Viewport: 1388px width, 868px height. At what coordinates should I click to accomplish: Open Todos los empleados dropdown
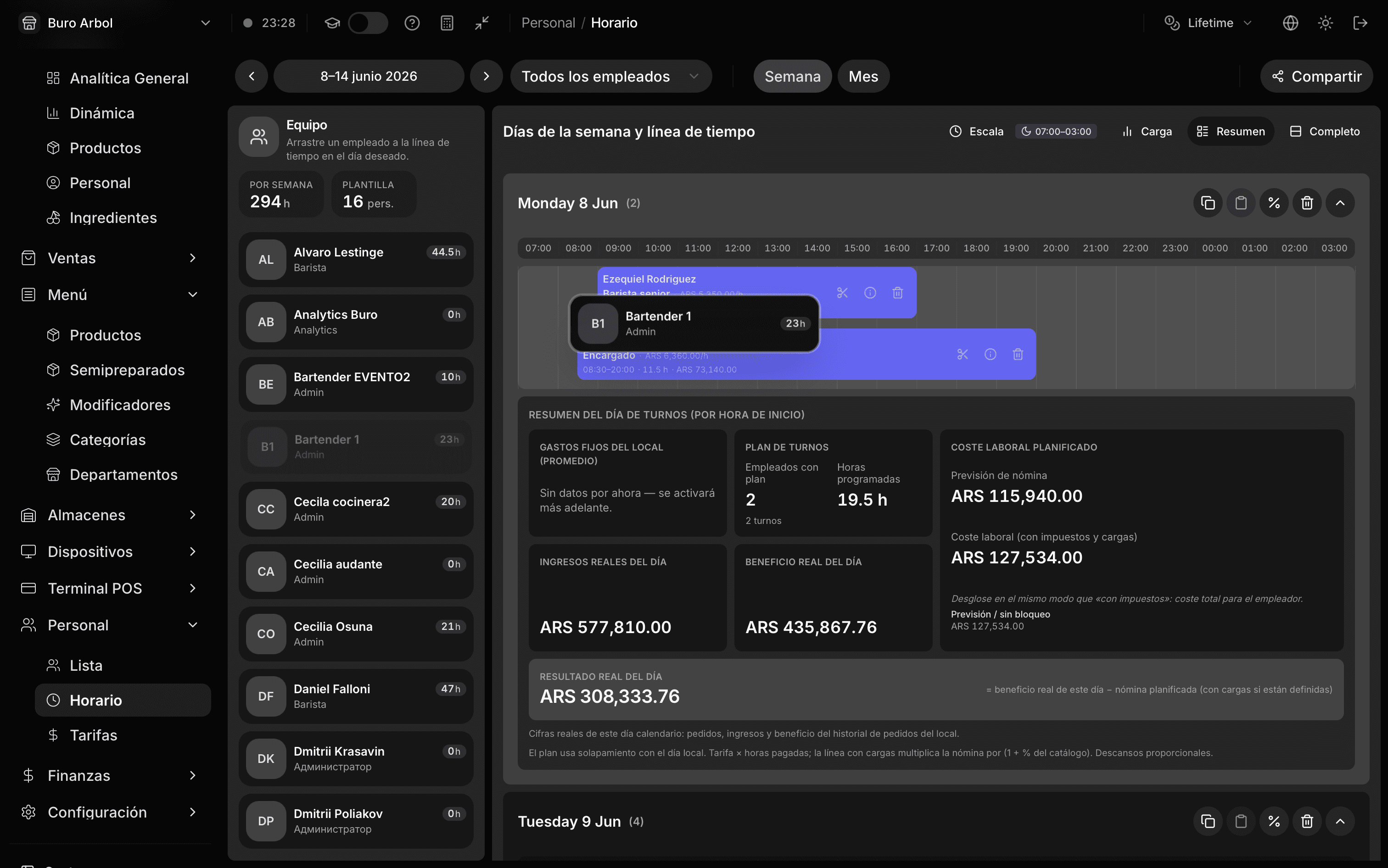coord(611,76)
